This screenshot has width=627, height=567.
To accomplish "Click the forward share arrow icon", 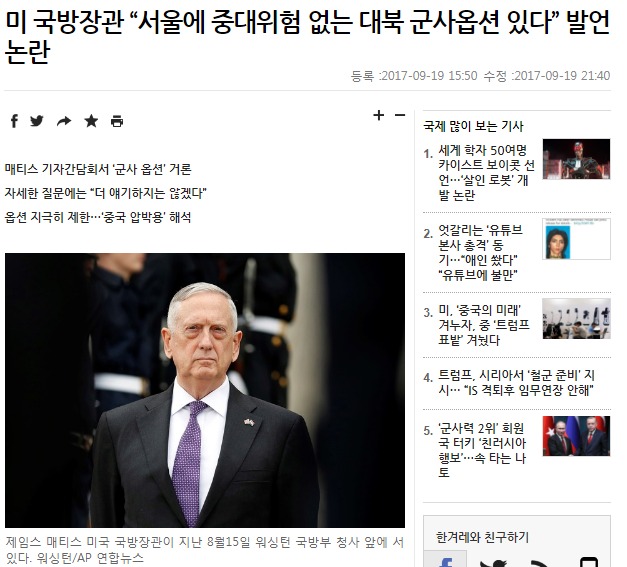I will (x=64, y=121).
